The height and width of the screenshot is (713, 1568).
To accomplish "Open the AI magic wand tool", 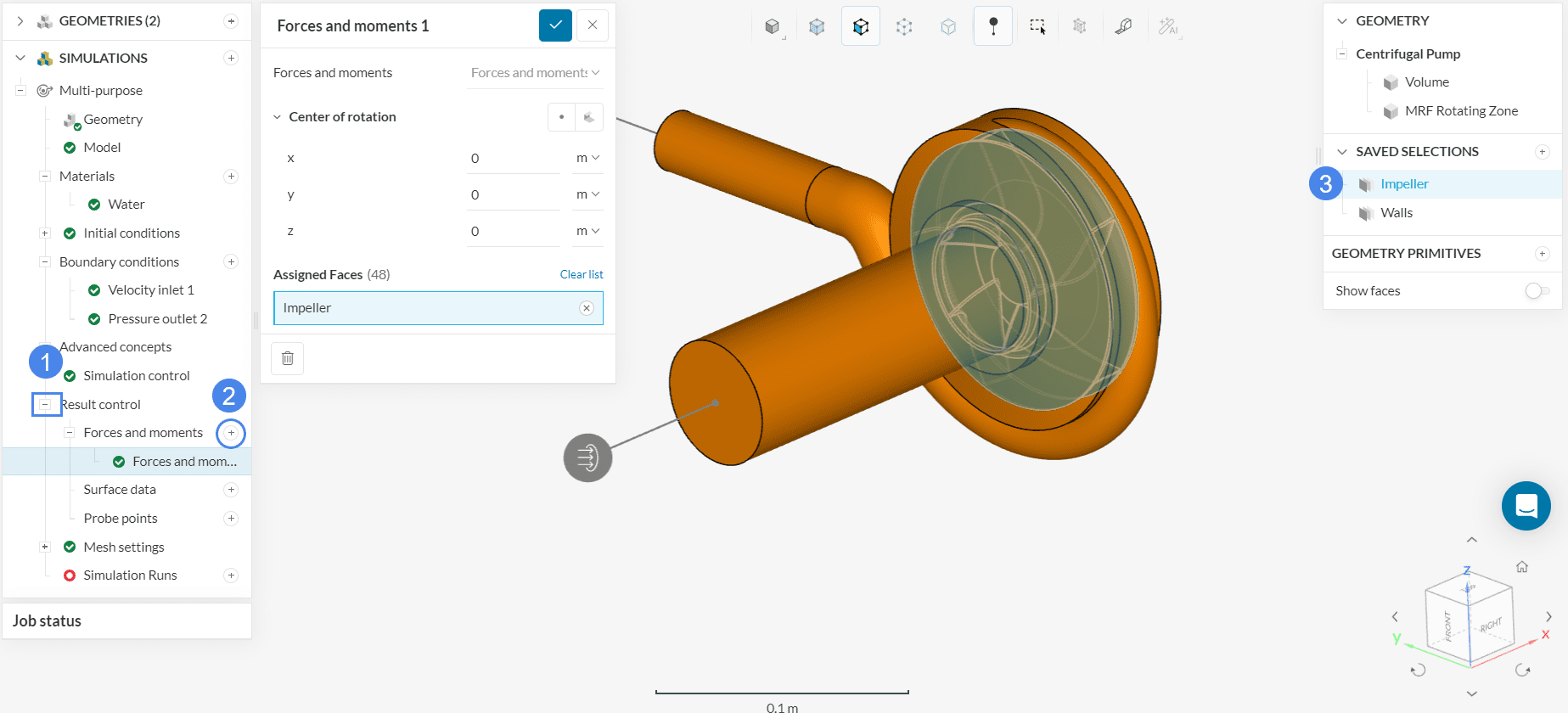I will 1168,26.
